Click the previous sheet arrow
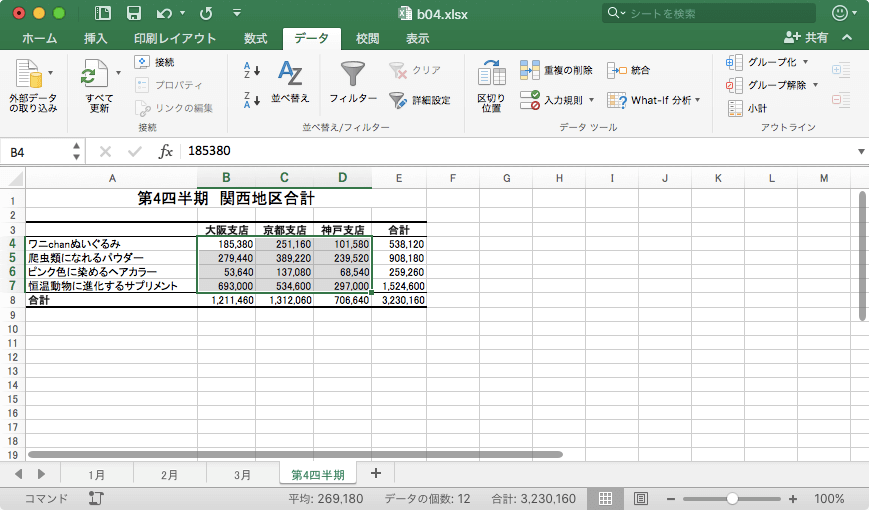 coord(19,474)
